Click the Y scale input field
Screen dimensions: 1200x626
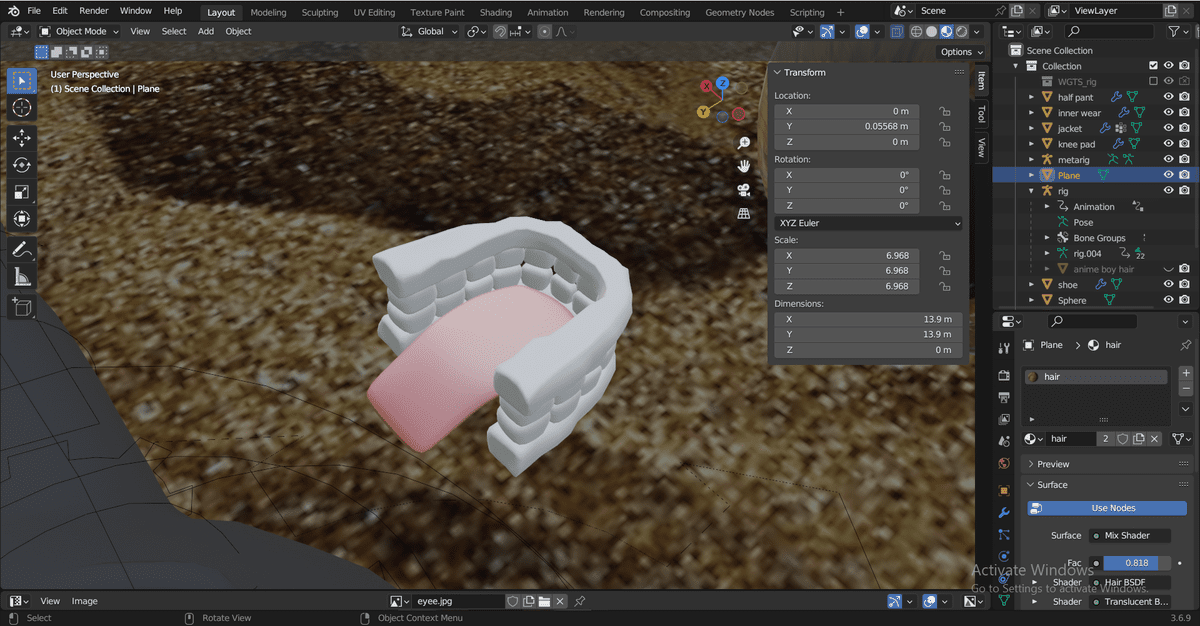click(x=845, y=271)
